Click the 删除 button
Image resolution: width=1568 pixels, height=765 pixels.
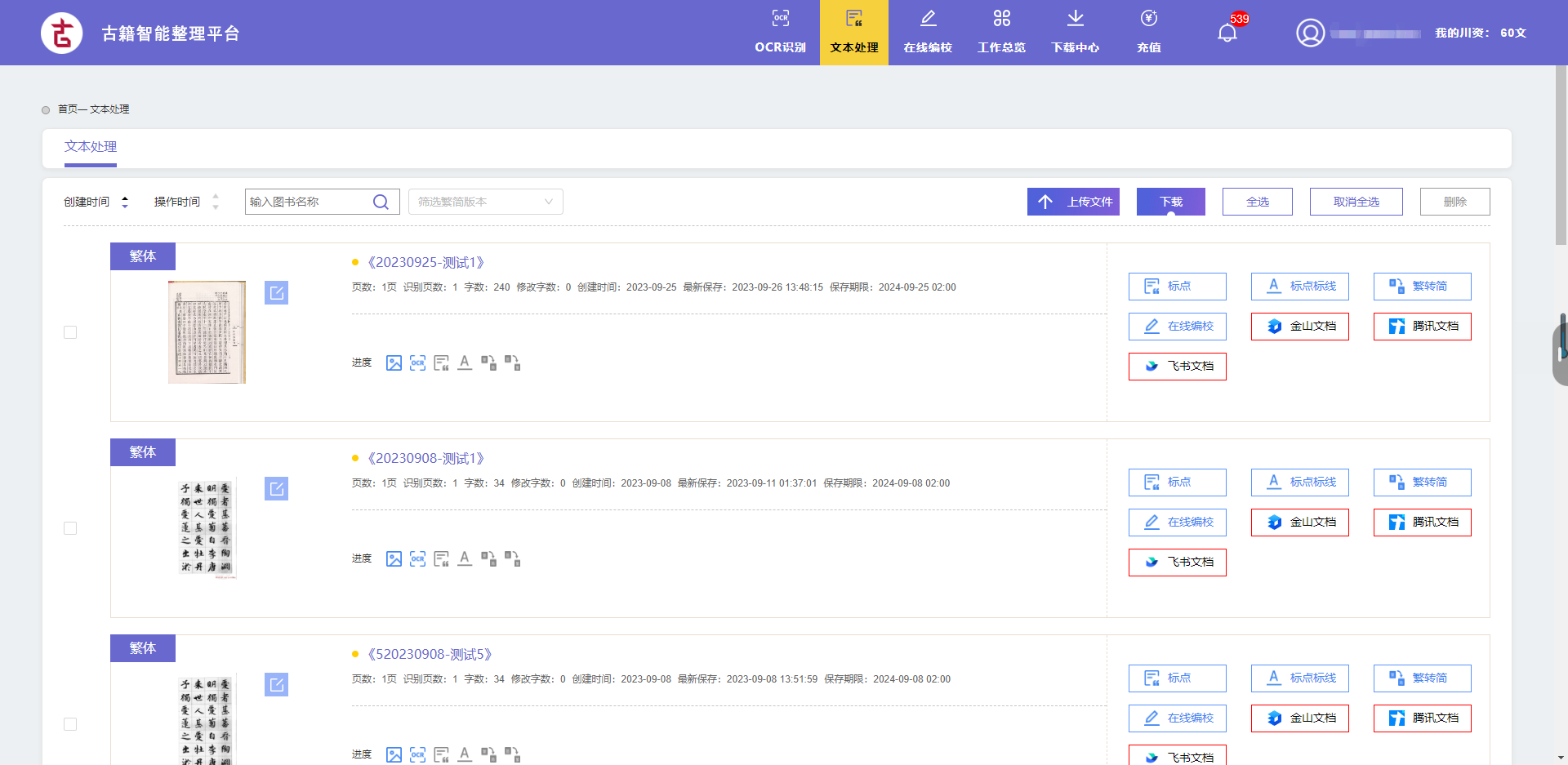click(1454, 202)
